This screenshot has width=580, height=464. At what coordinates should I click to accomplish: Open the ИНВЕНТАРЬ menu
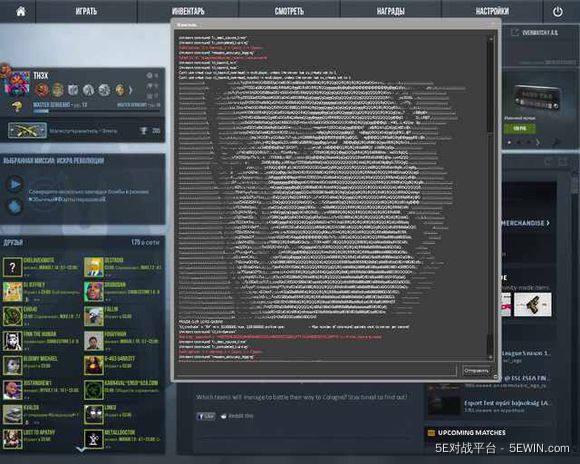pyautogui.click(x=188, y=11)
